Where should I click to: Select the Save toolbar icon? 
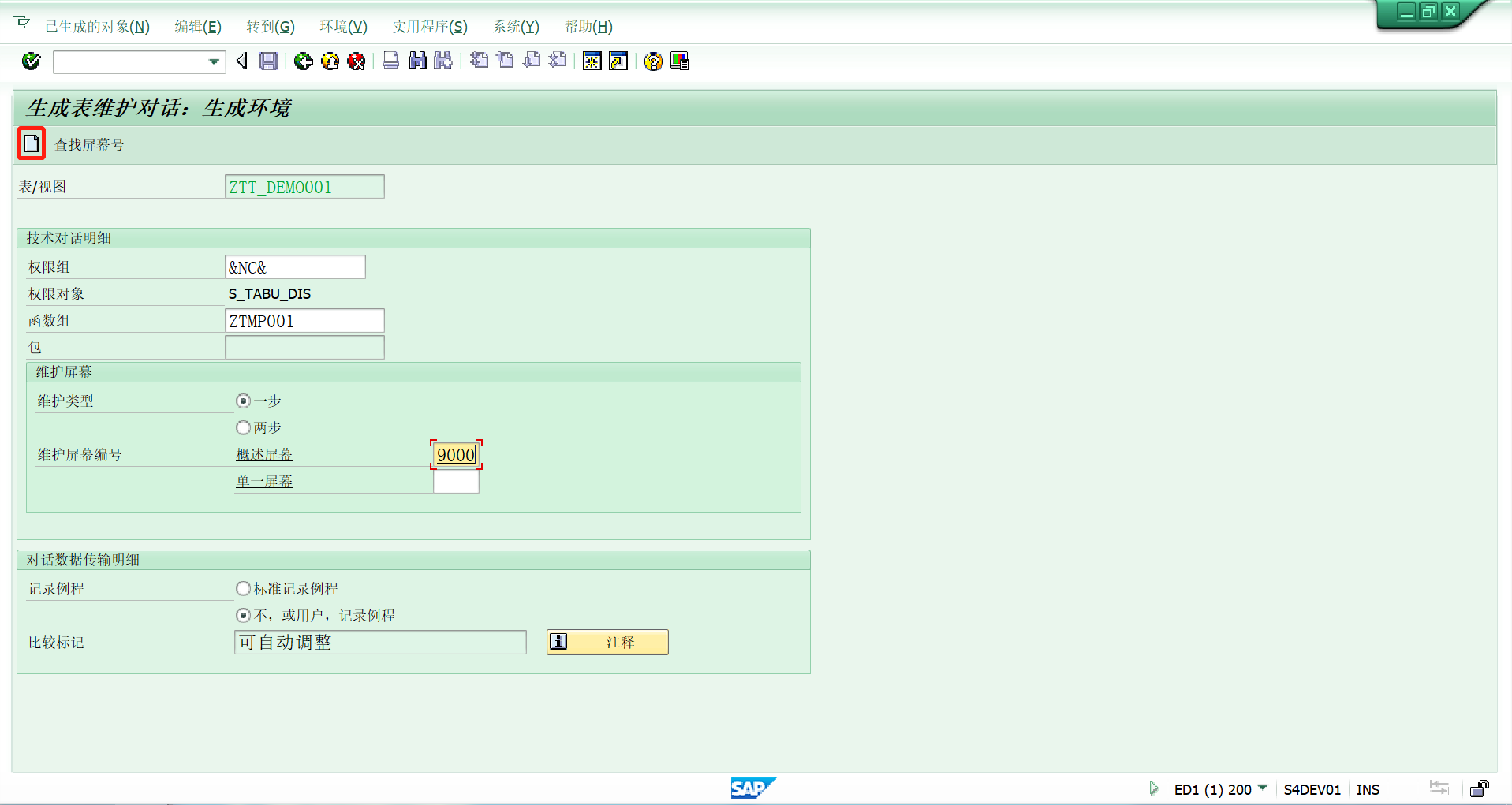point(267,61)
